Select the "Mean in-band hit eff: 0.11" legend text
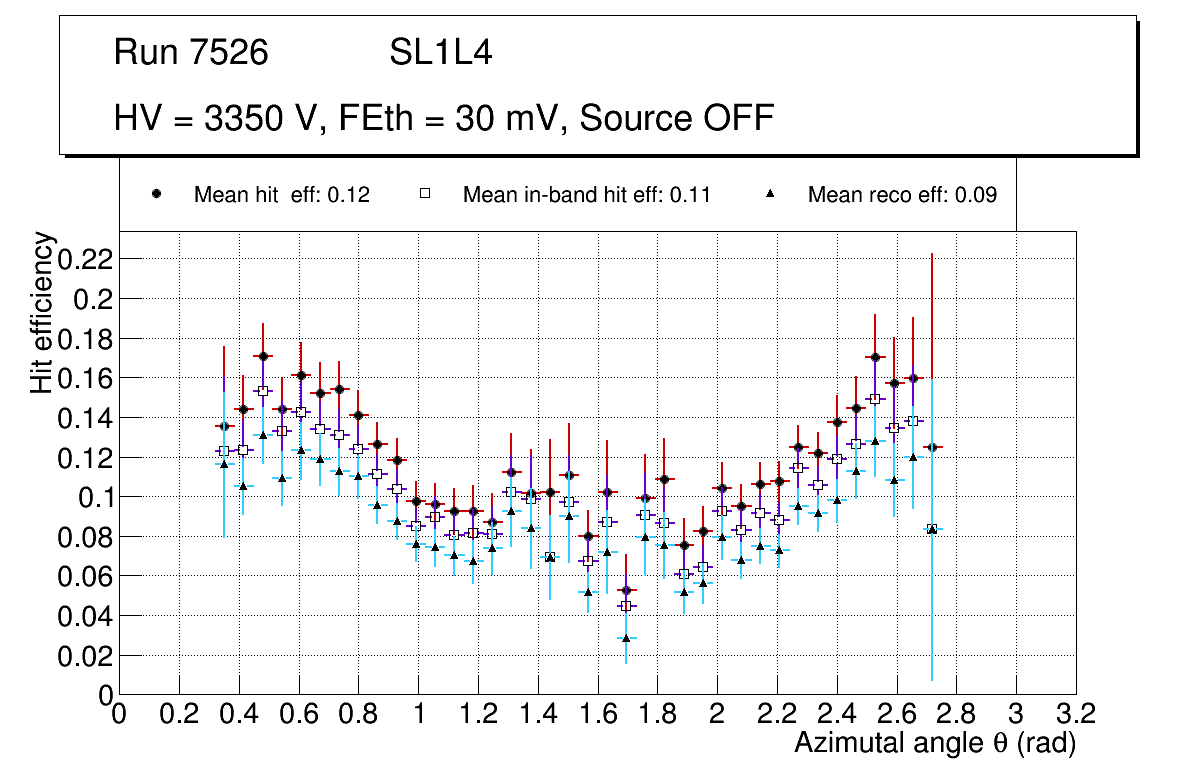The height and width of the screenshot is (772, 1196). 586,195
